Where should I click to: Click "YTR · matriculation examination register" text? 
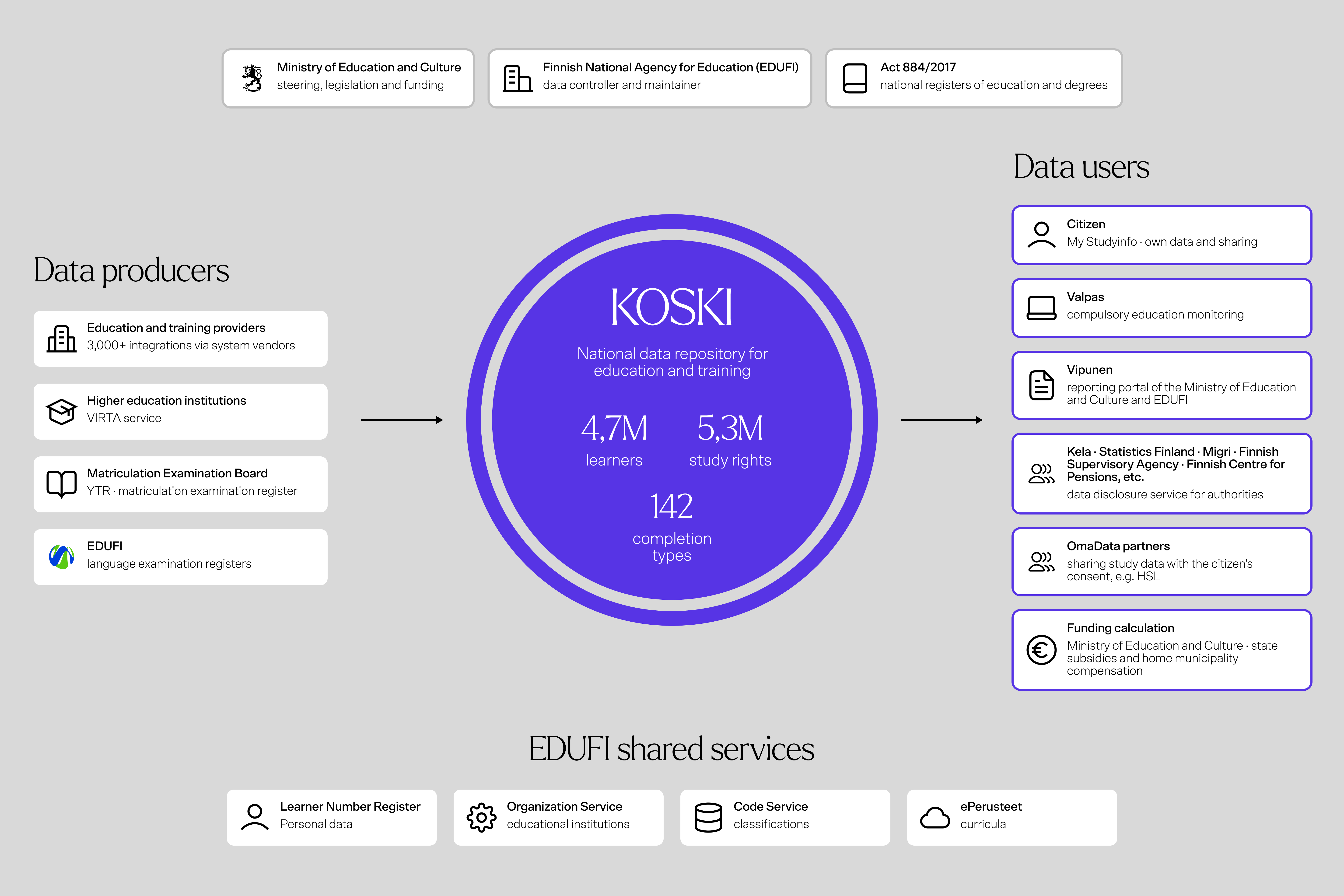[192, 491]
